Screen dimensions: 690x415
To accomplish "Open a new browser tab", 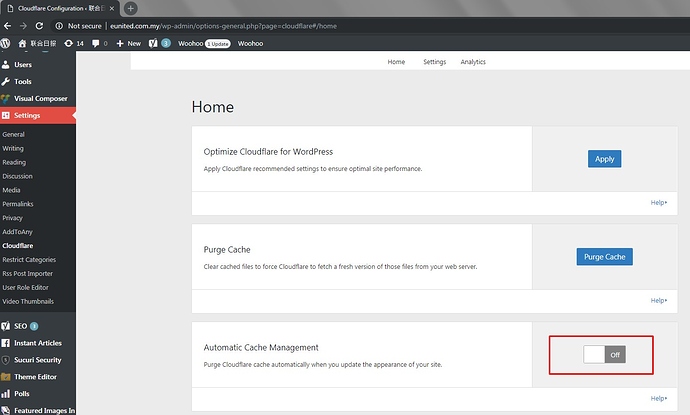I will [x=130, y=8].
